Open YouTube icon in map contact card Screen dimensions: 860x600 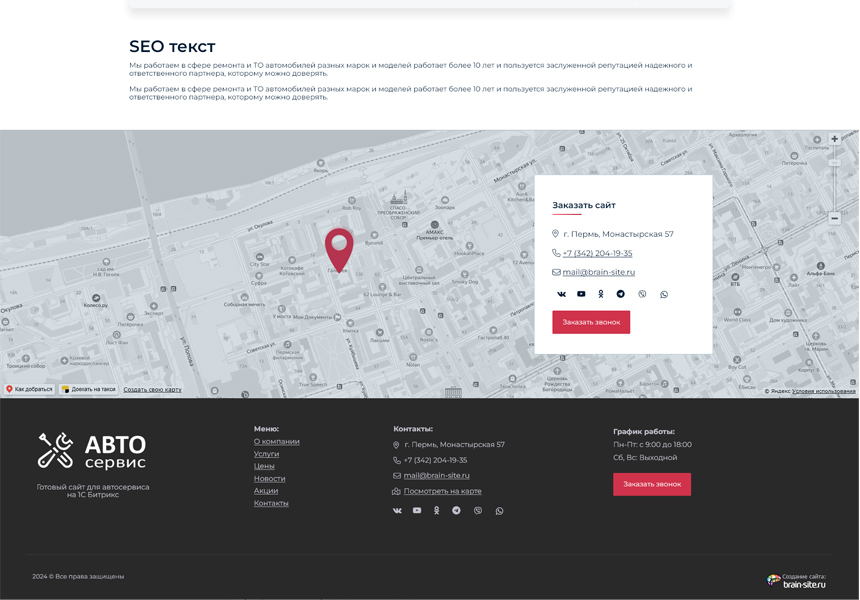[581, 294]
